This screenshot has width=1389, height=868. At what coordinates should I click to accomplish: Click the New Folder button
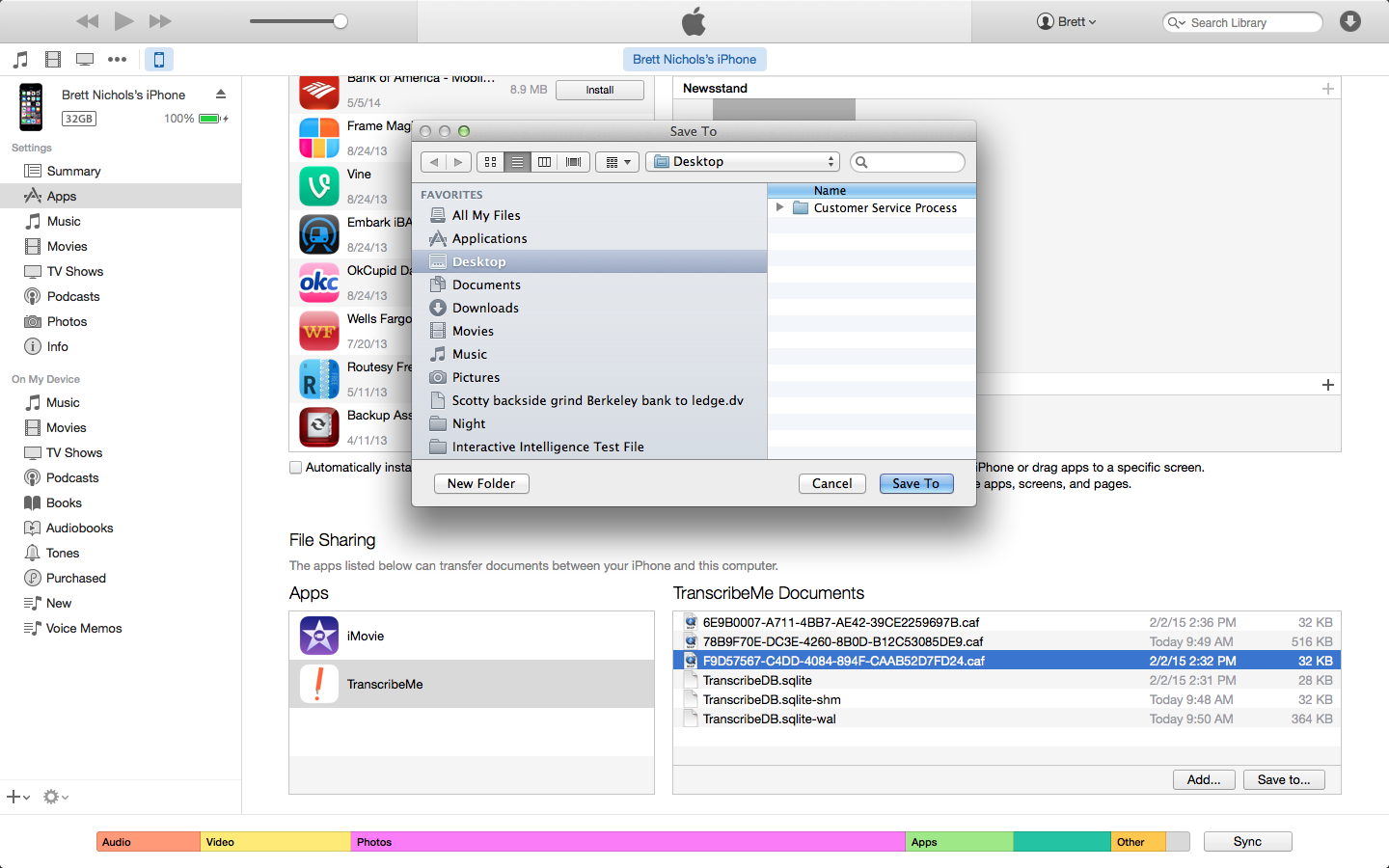(481, 484)
